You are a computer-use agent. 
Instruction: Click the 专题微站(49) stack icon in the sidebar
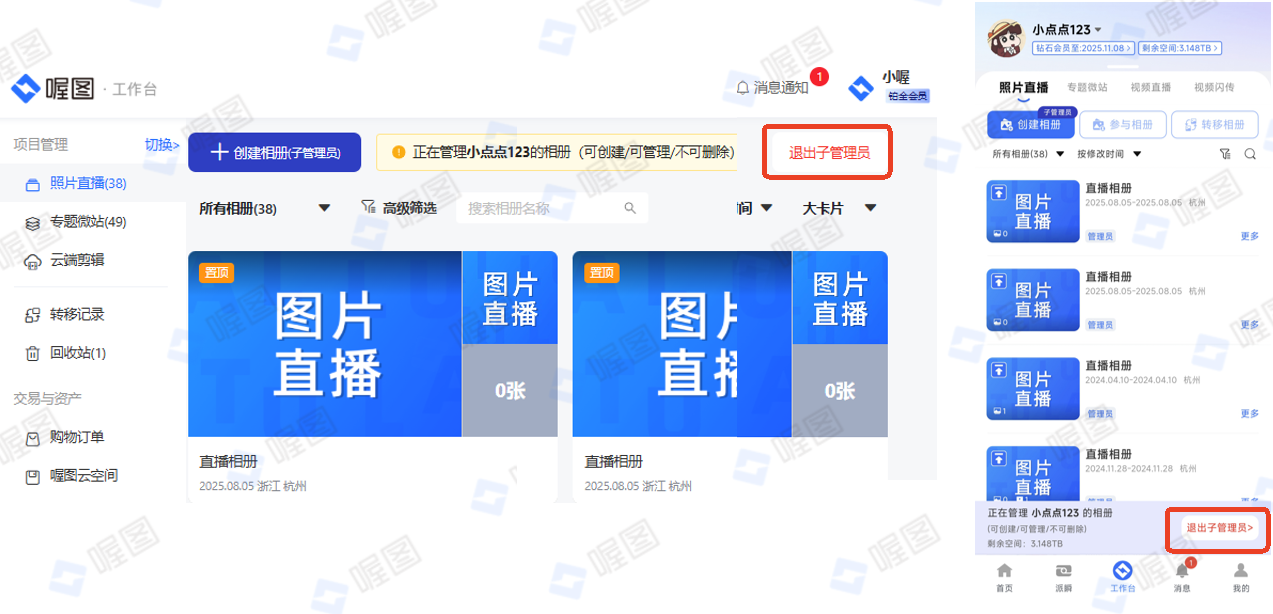click(32, 222)
